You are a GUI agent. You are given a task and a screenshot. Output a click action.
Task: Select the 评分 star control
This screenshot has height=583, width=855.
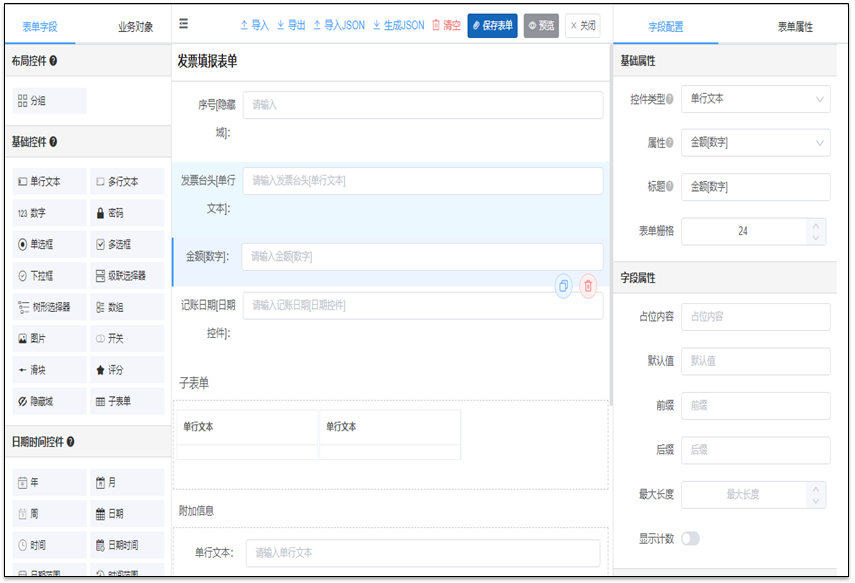[x=127, y=370]
